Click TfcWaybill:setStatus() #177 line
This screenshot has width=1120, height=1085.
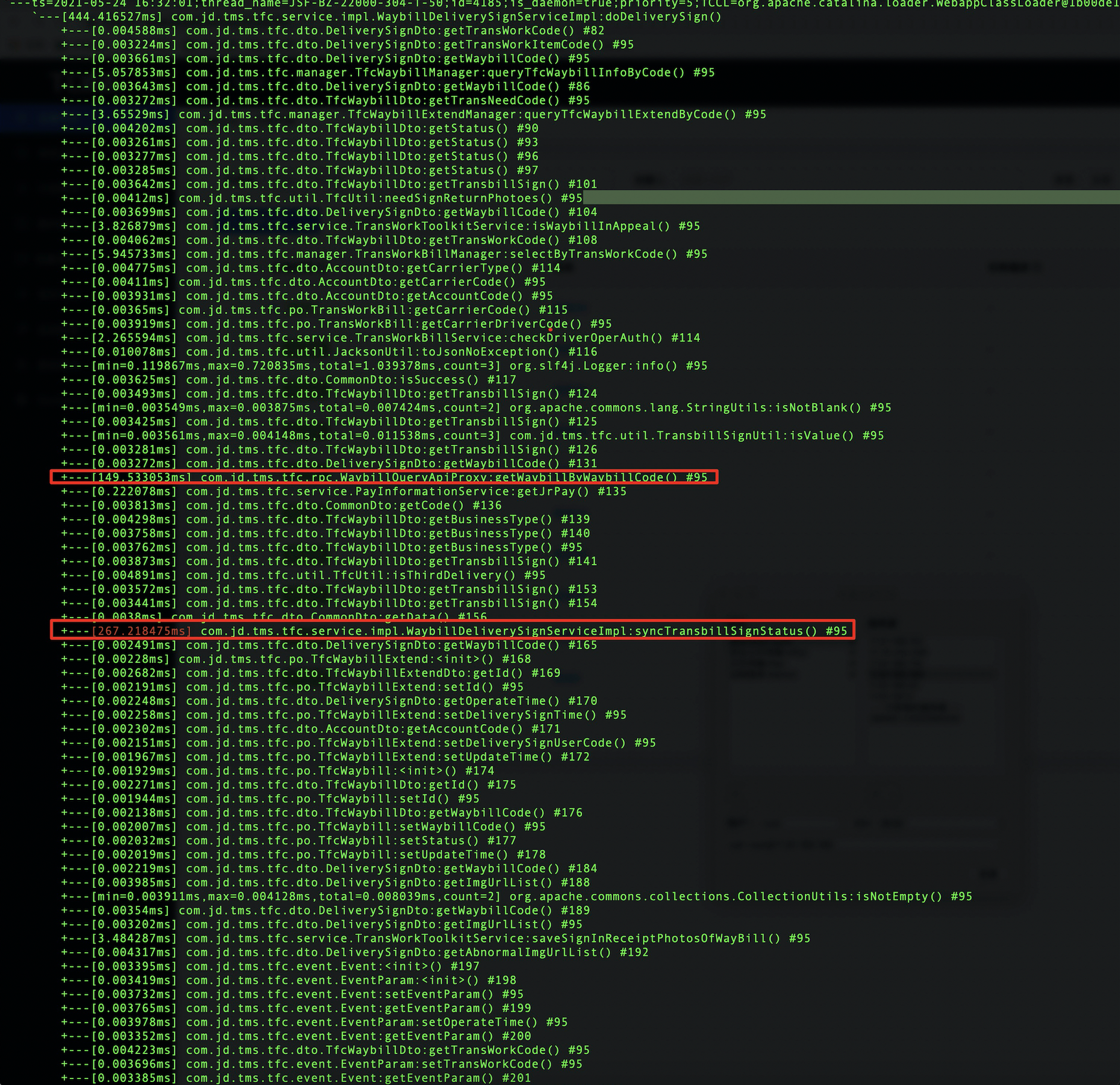pyautogui.click(x=288, y=841)
